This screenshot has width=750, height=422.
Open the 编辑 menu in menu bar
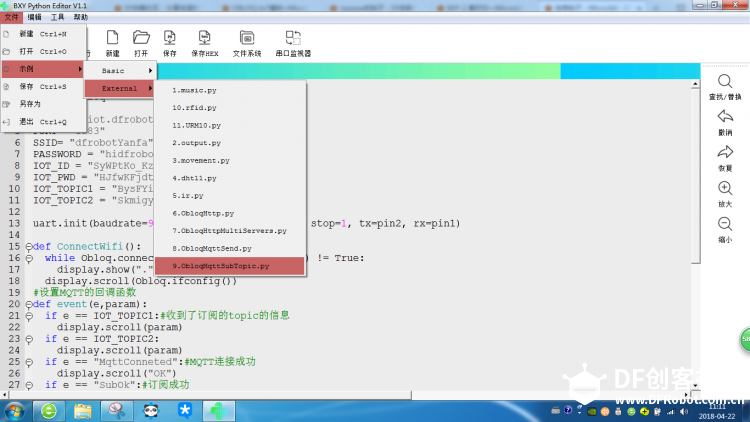[x=34, y=17]
